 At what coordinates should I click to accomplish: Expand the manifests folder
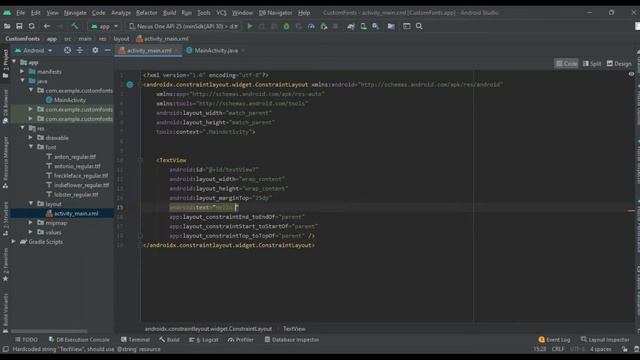(22, 71)
